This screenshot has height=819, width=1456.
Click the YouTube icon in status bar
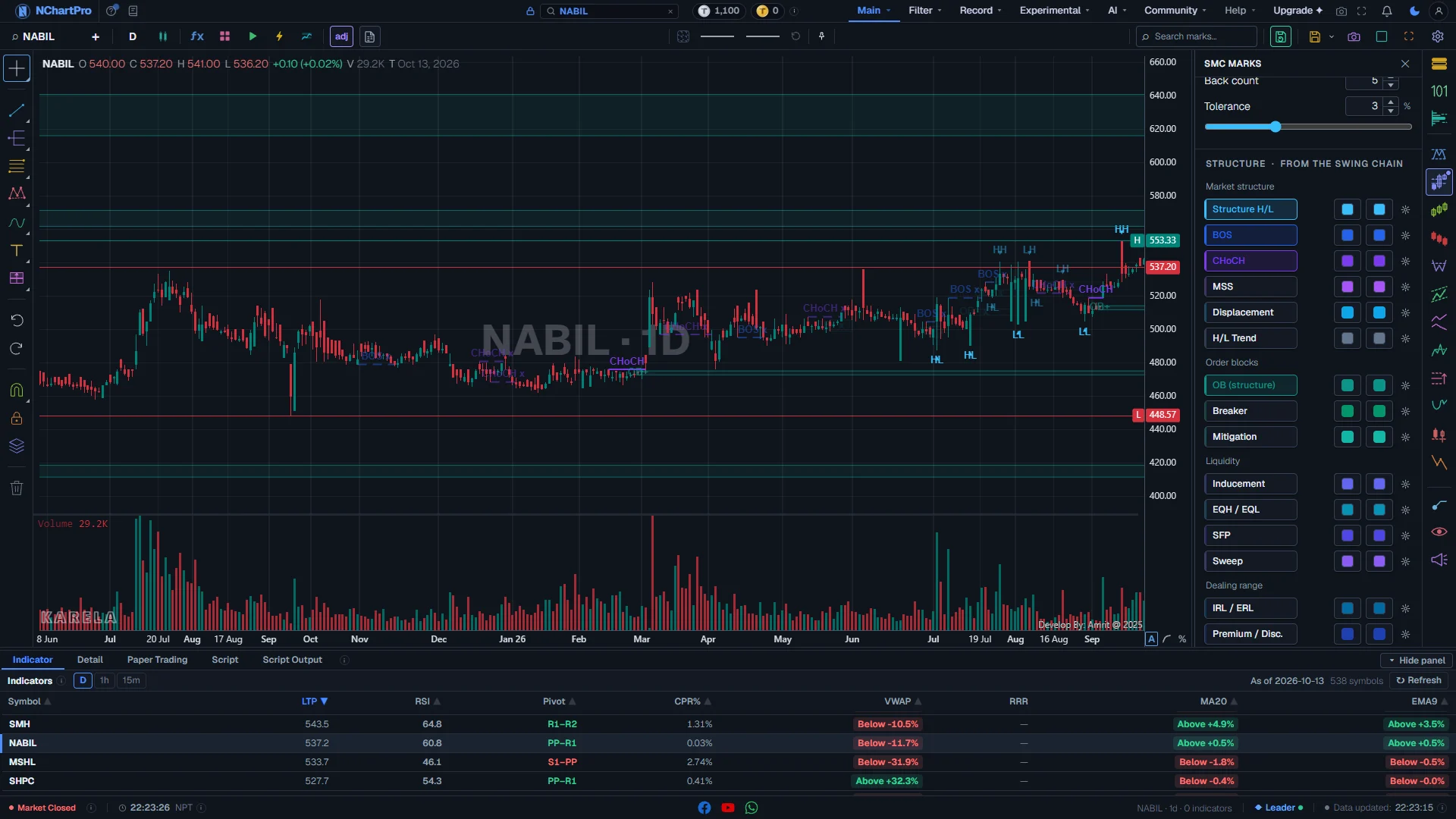point(728,808)
